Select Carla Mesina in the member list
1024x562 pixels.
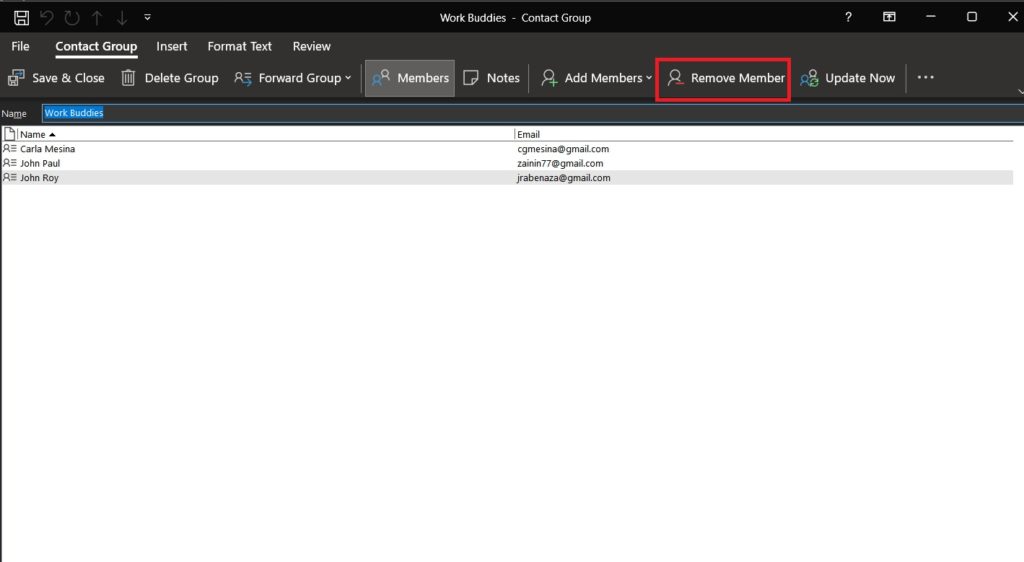48,149
